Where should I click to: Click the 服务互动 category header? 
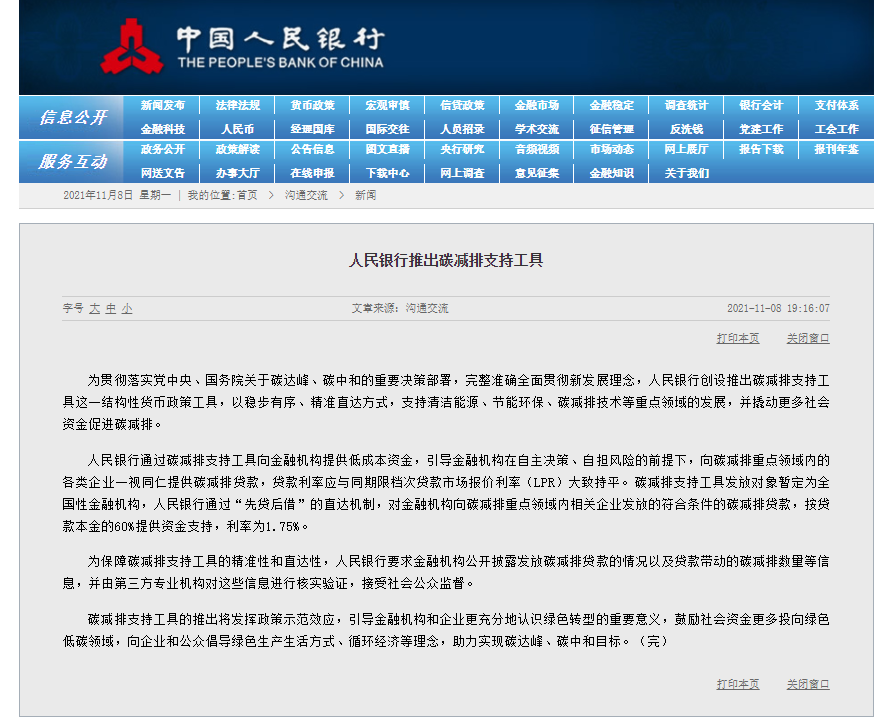pos(73,162)
